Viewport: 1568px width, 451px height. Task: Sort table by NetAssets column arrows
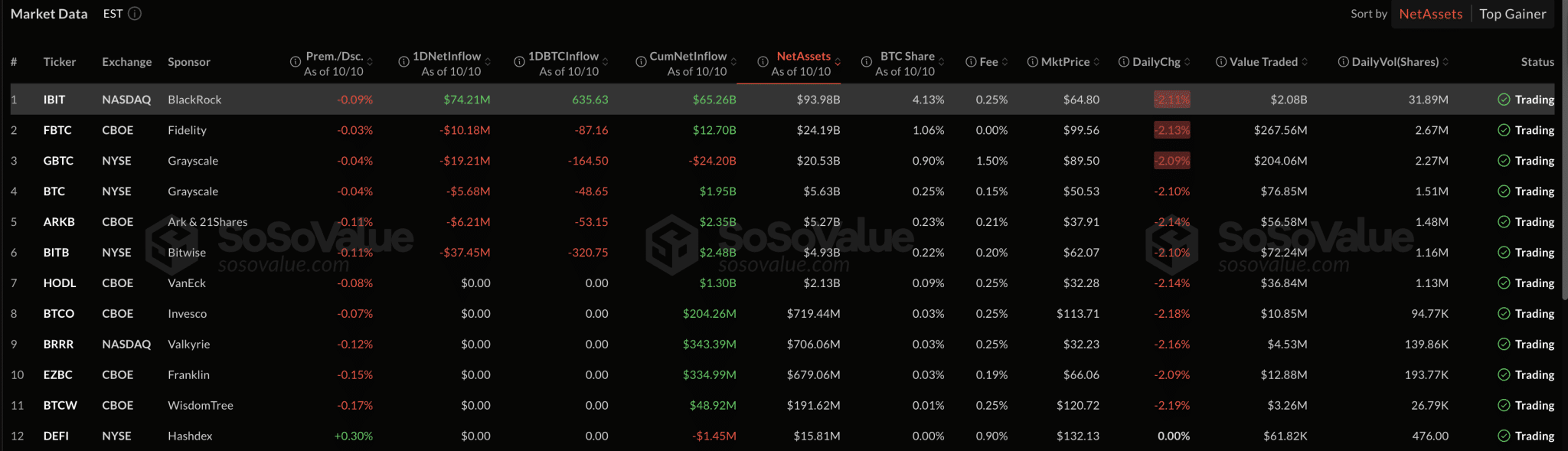pyautogui.click(x=838, y=62)
